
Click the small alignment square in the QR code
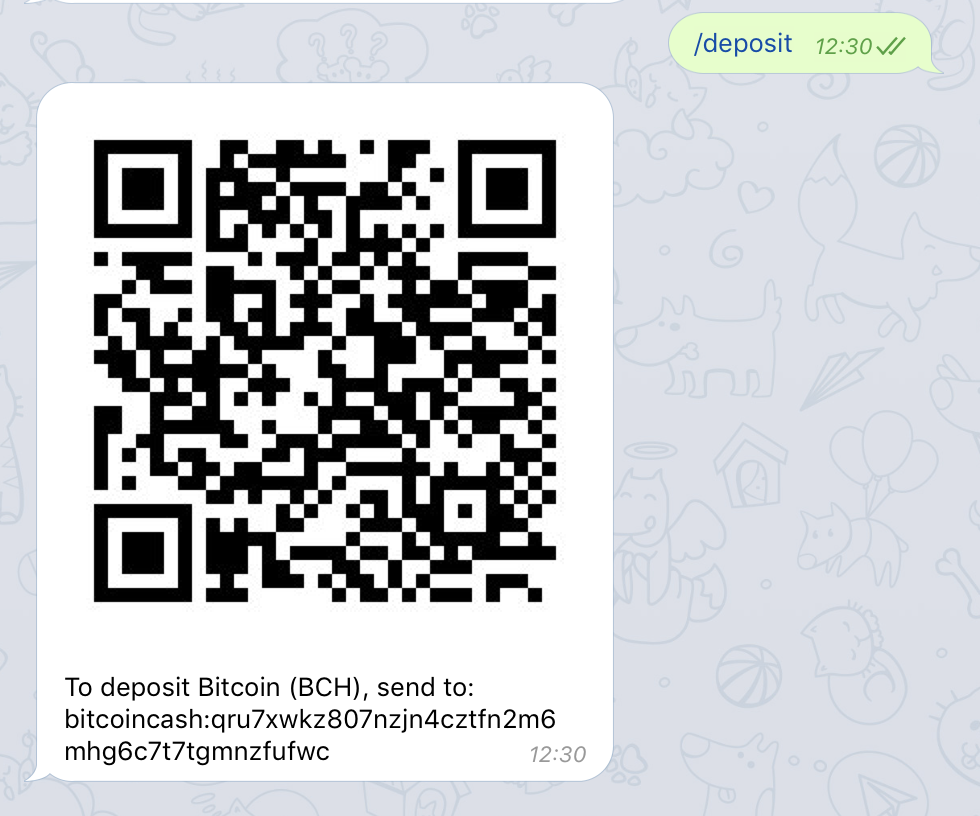465,511
